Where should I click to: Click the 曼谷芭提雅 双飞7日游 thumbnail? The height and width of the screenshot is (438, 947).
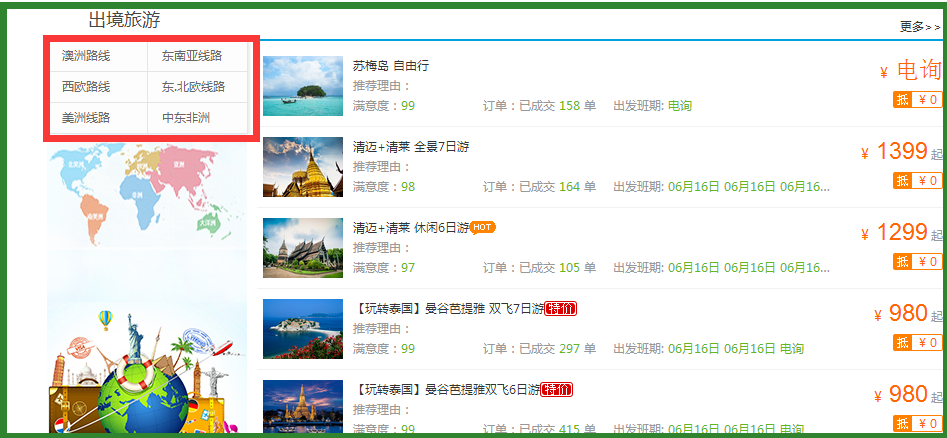(x=302, y=329)
